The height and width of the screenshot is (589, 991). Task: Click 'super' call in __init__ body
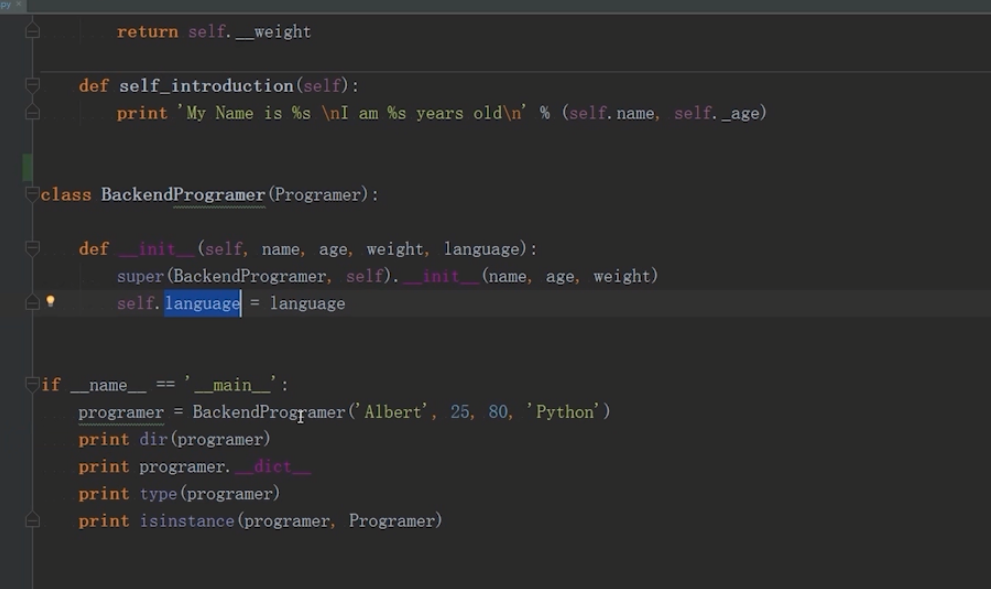coord(140,276)
